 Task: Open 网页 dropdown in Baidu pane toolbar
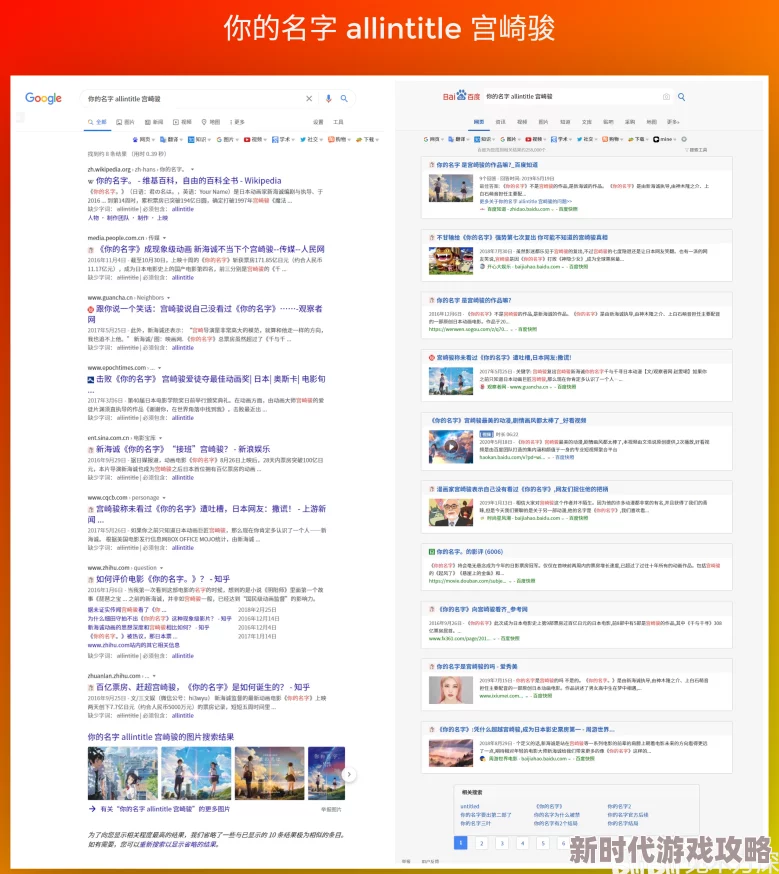point(434,139)
